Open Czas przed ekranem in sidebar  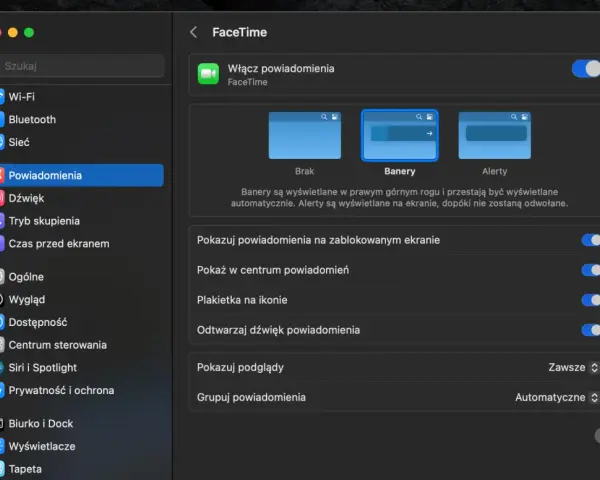82,243
